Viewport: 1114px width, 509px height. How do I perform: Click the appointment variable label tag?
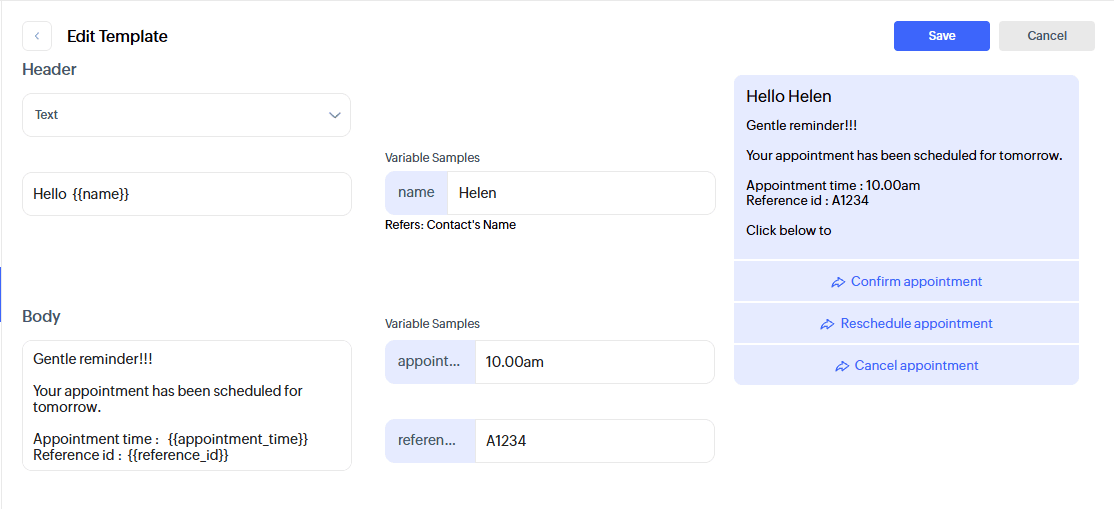(x=430, y=362)
